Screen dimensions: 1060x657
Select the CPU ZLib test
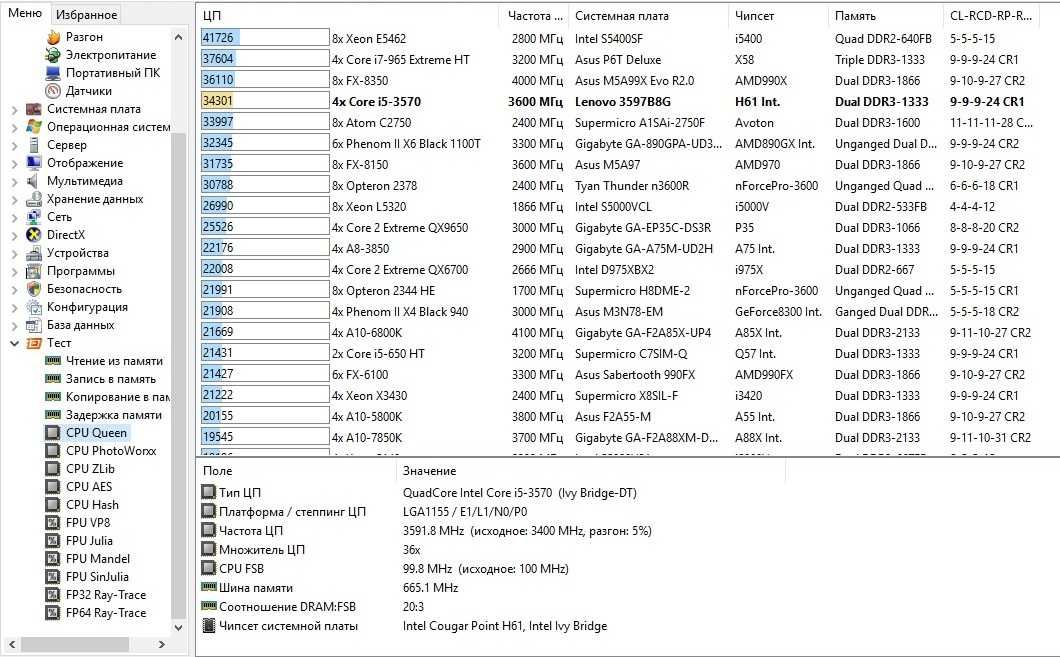click(90, 468)
